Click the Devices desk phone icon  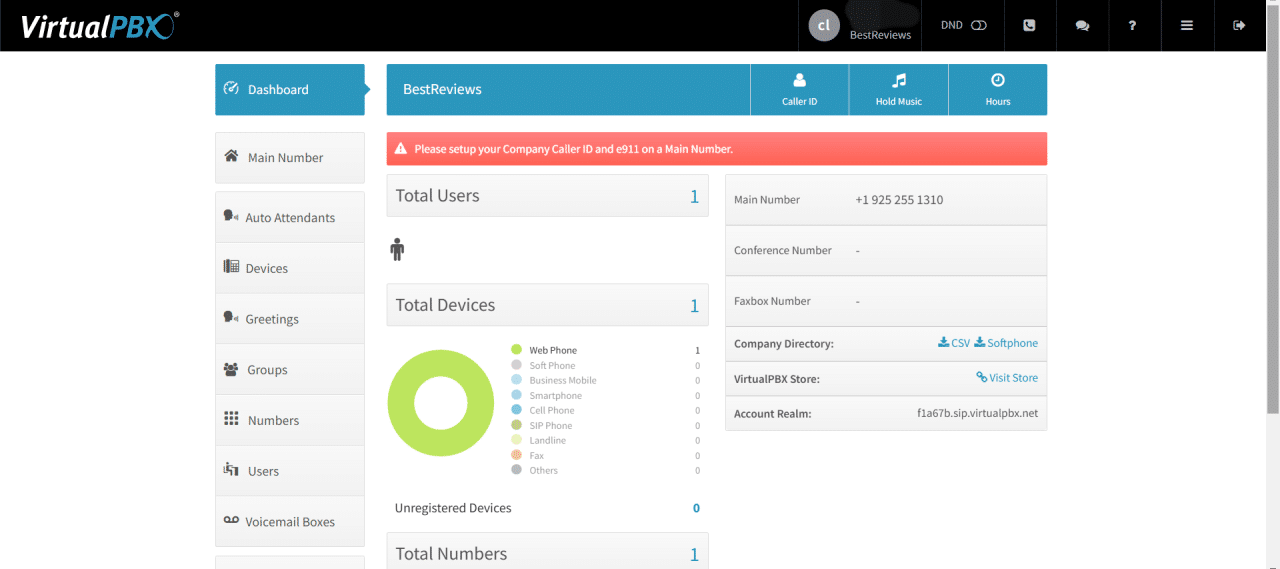[x=231, y=267]
